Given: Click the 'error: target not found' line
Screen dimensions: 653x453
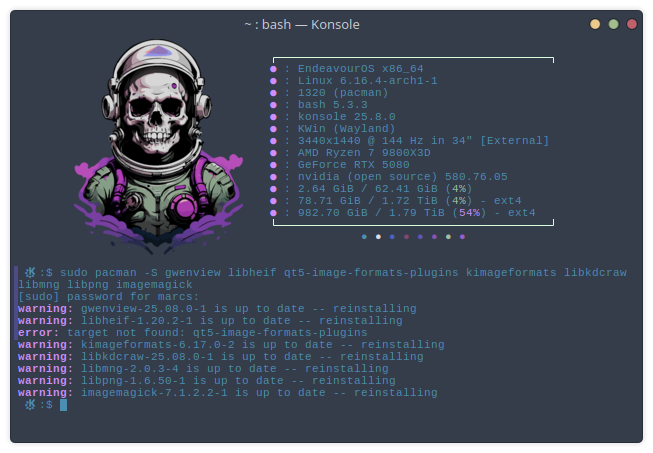Looking at the screenshot, I should (192, 333).
